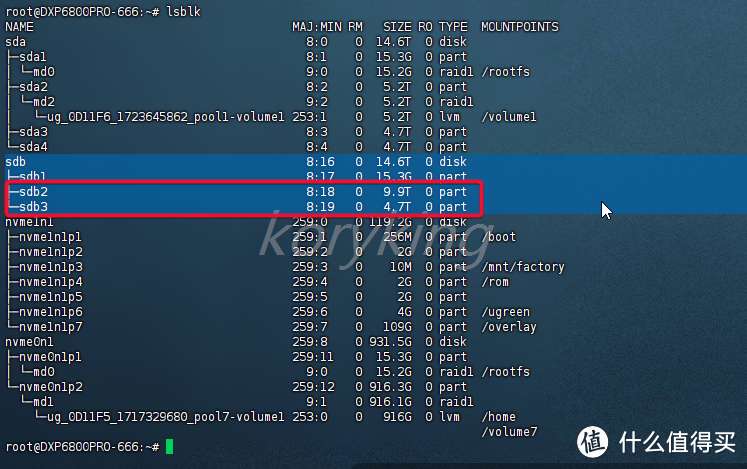Viewport: 747px width, 469px height.
Task: Click the lsblk command text
Action: point(183,11)
